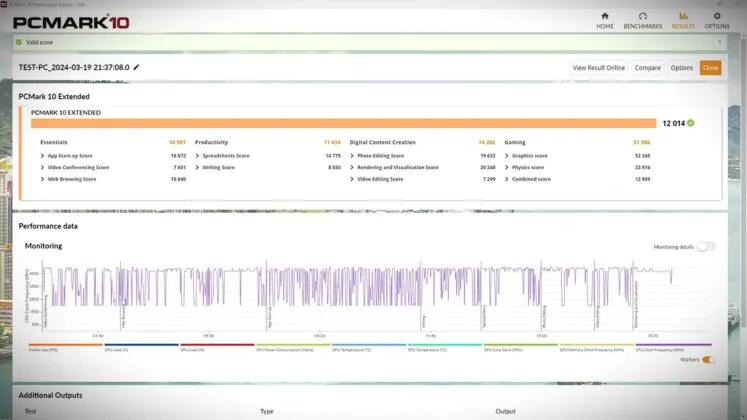Click the green check next to 12 014
This screenshot has width=747, height=420.
click(691, 123)
